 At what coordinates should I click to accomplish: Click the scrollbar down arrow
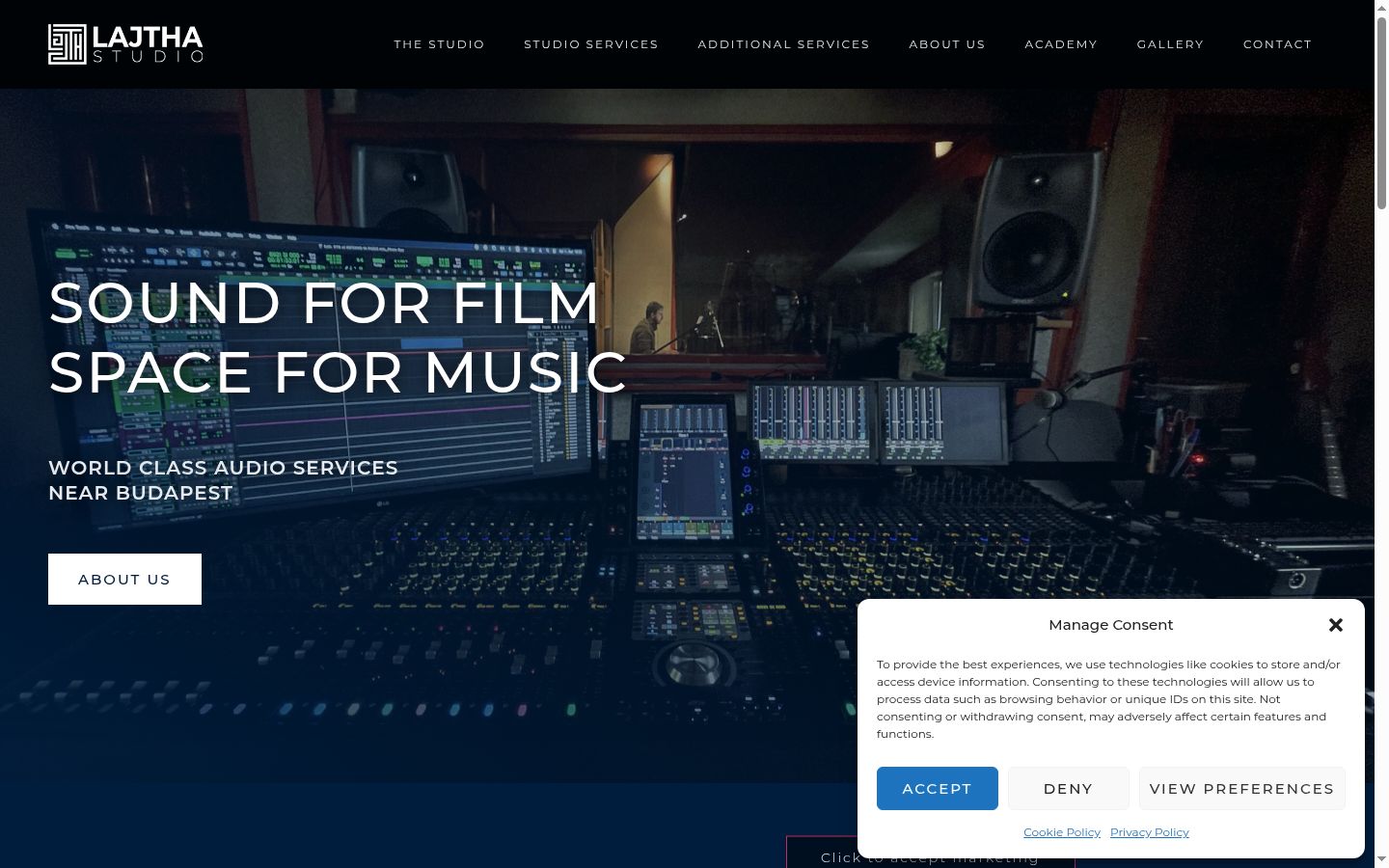(1381, 860)
